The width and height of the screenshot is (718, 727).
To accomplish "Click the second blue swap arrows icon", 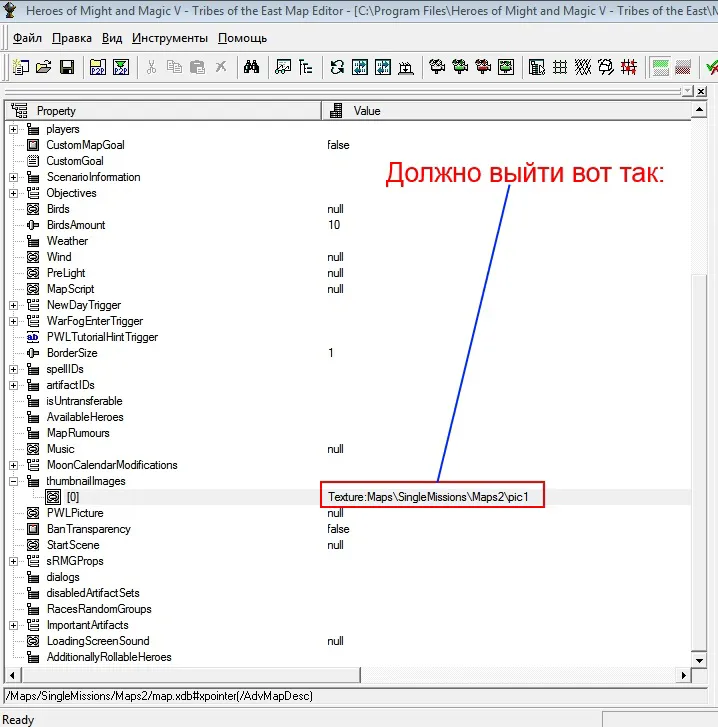I will (383, 67).
